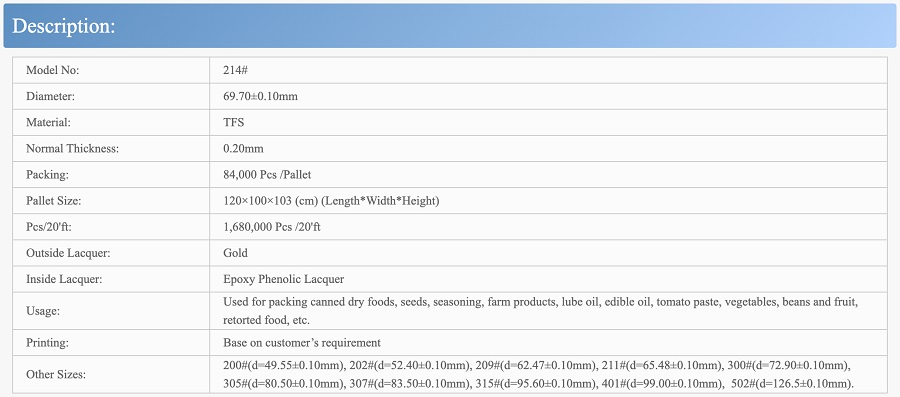This screenshot has width=900, height=397.
Task: Click the Pallet Size: label
Action: coord(53,201)
